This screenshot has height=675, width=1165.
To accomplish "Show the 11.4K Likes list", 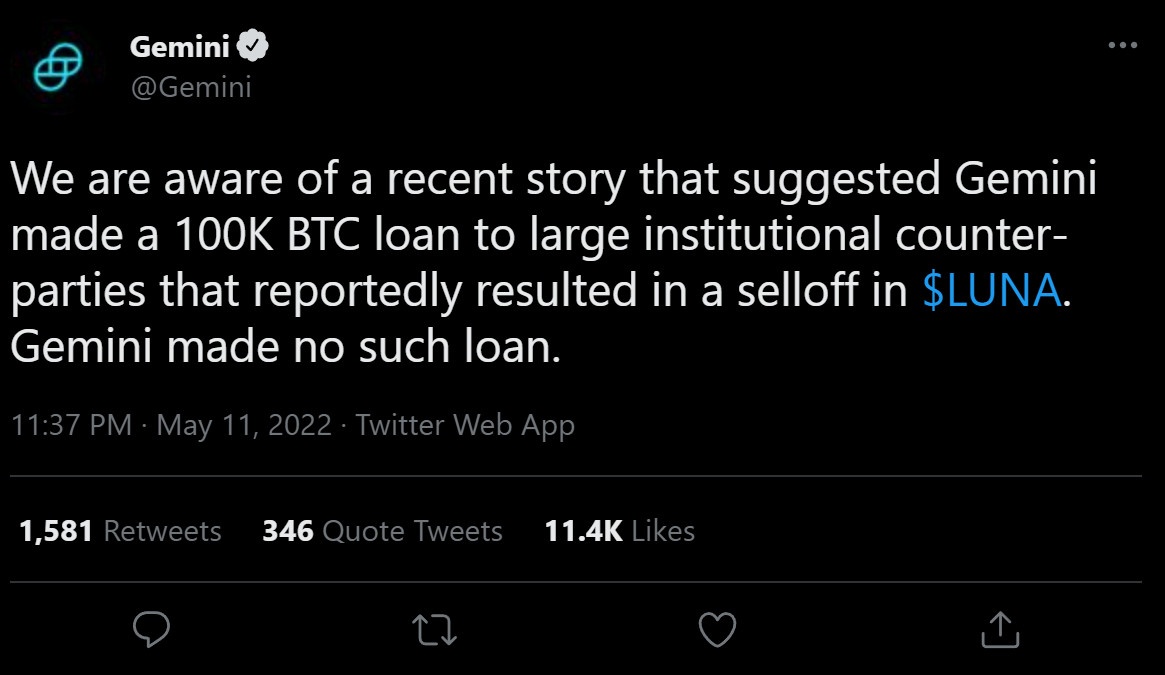I will pos(619,530).
